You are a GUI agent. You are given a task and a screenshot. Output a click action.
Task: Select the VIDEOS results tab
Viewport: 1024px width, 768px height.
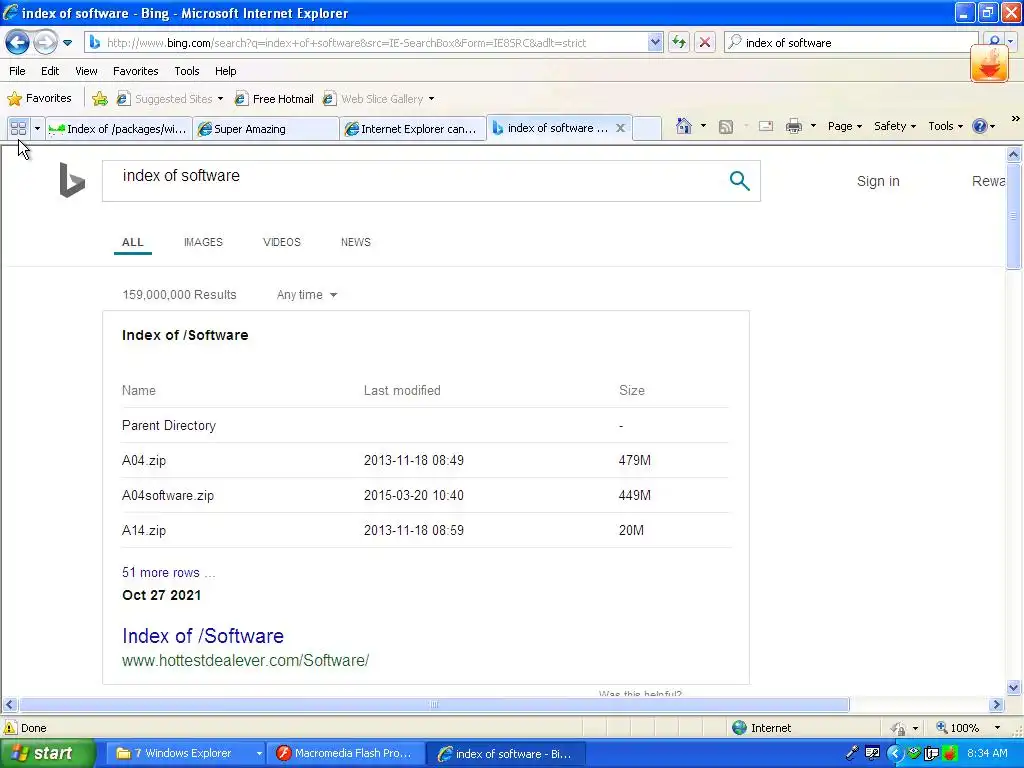coord(281,242)
